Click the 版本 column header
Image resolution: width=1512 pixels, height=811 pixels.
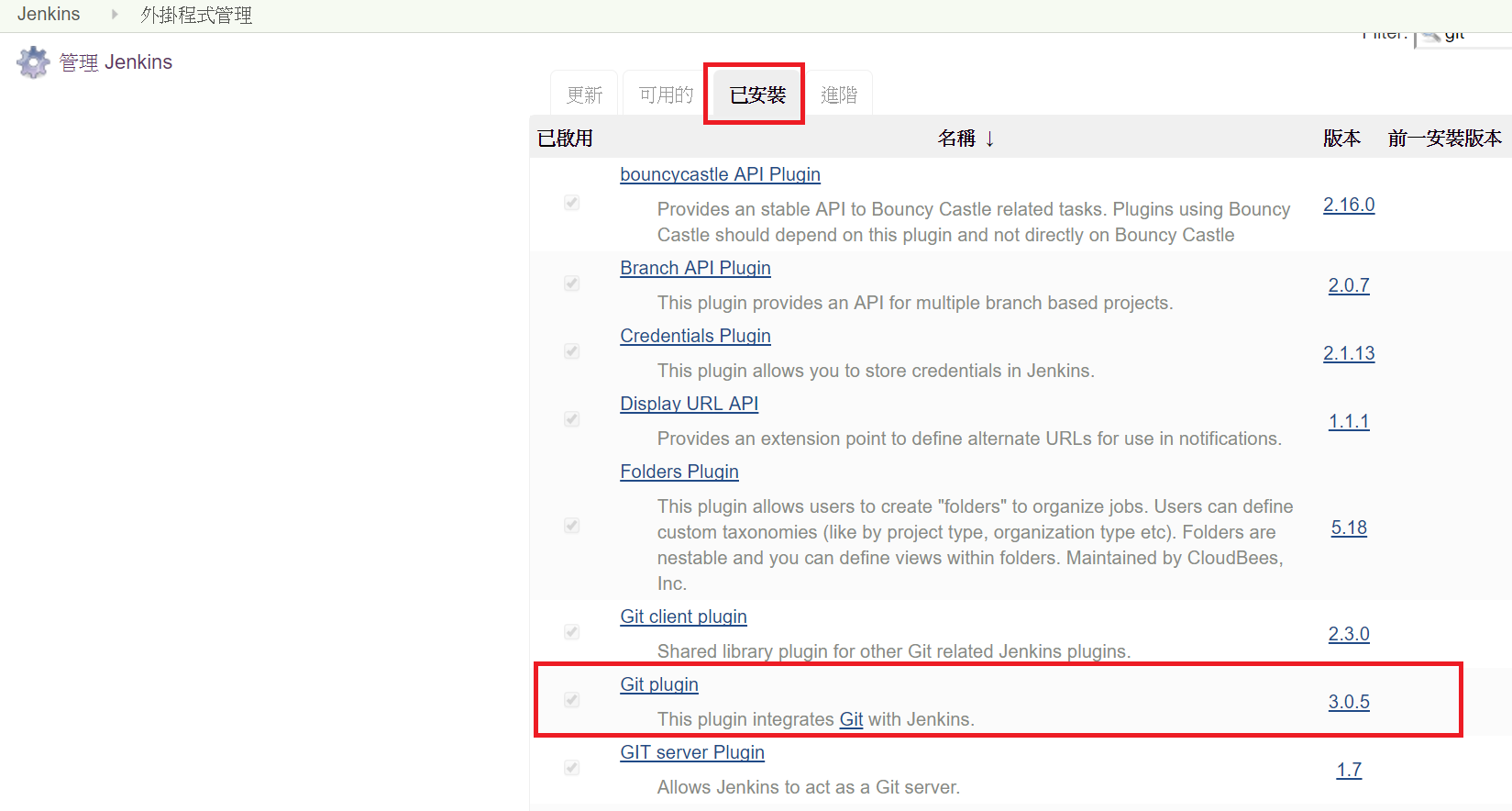coord(1341,139)
